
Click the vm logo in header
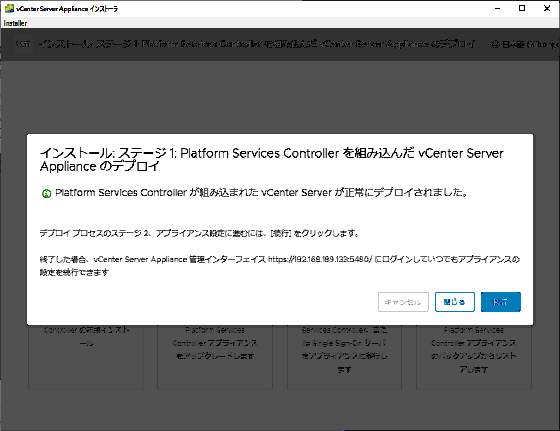click(x=23, y=44)
